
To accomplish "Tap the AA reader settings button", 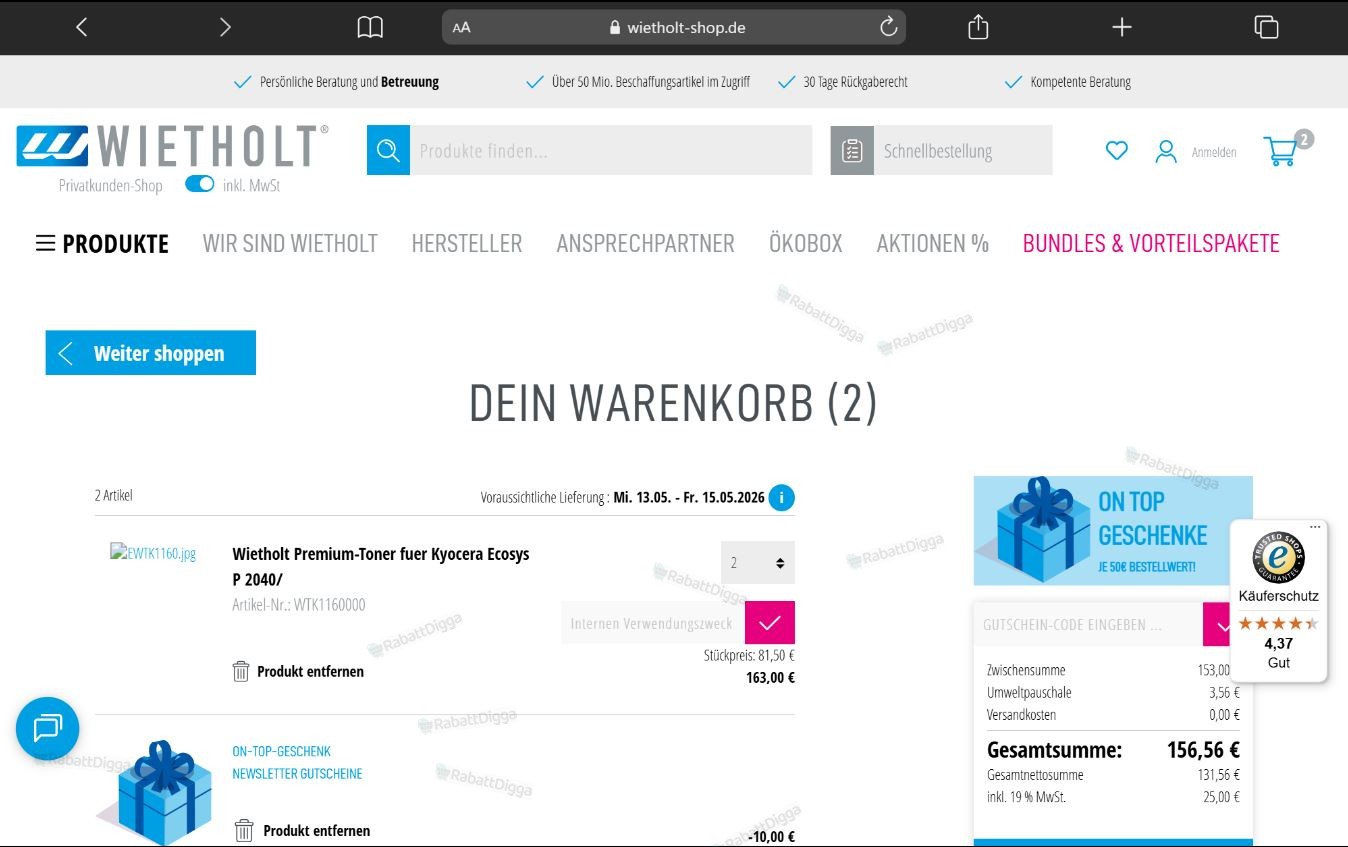I will click(x=461, y=28).
